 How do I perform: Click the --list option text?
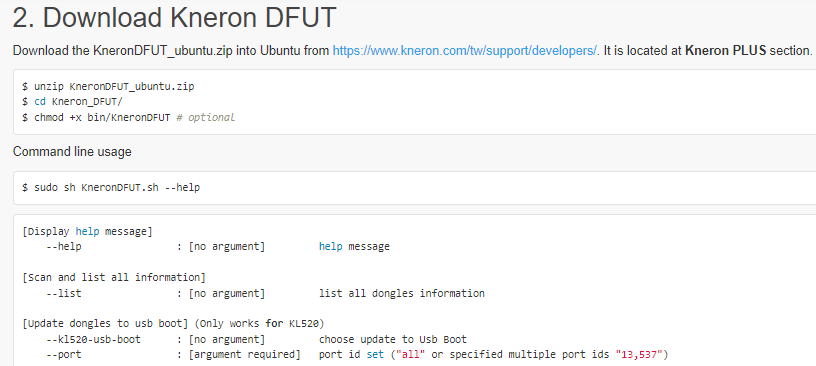(63, 293)
